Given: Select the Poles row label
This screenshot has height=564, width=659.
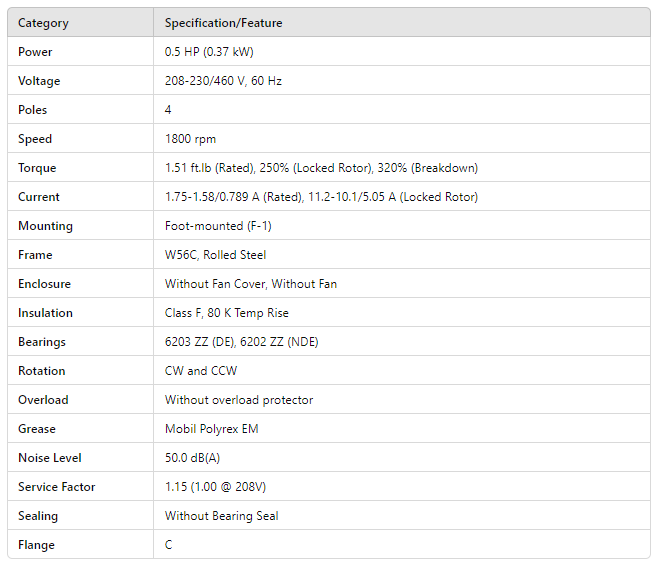Looking at the screenshot, I should point(33,110).
